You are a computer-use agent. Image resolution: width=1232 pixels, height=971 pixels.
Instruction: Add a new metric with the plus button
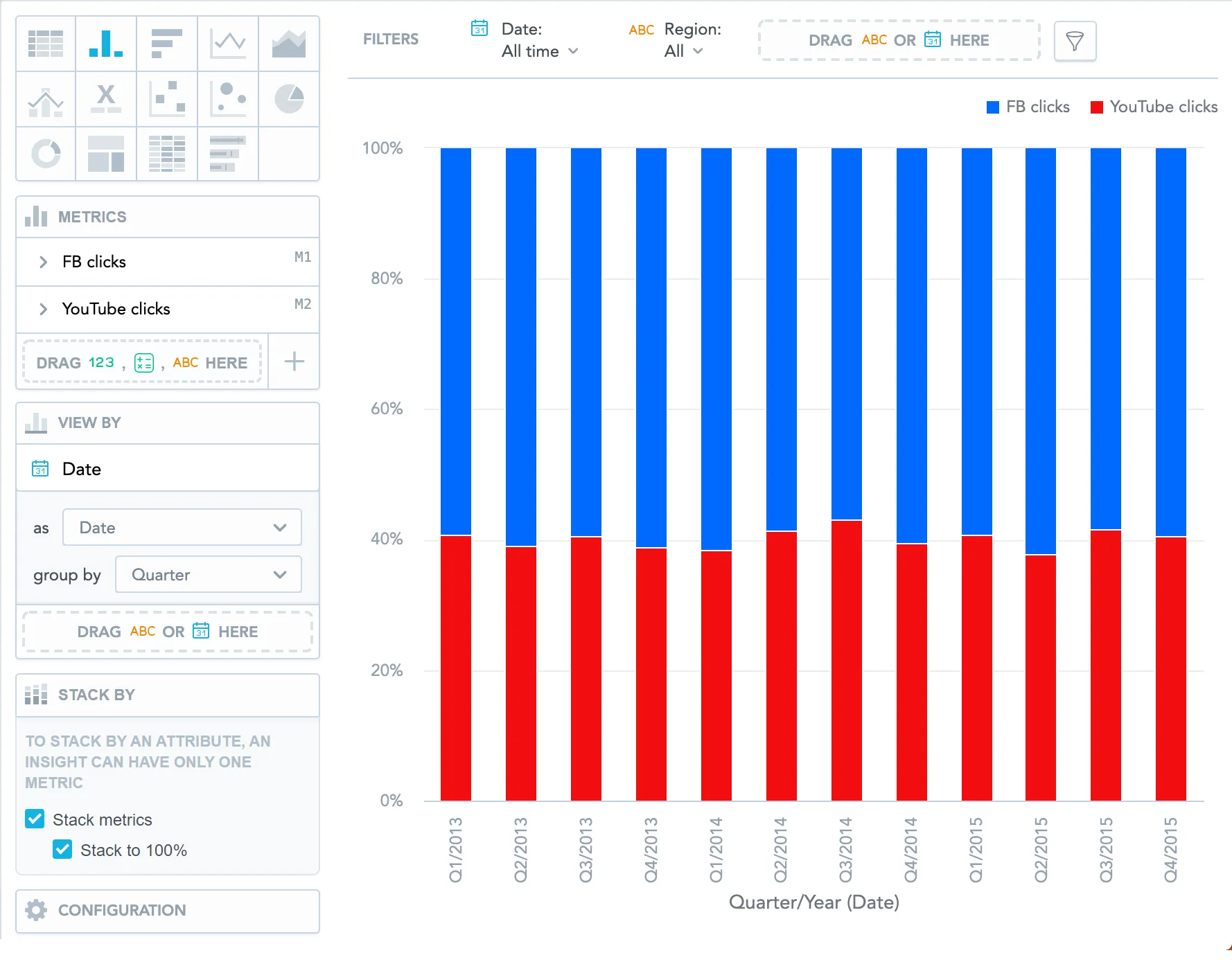pyautogui.click(x=294, y=361)
